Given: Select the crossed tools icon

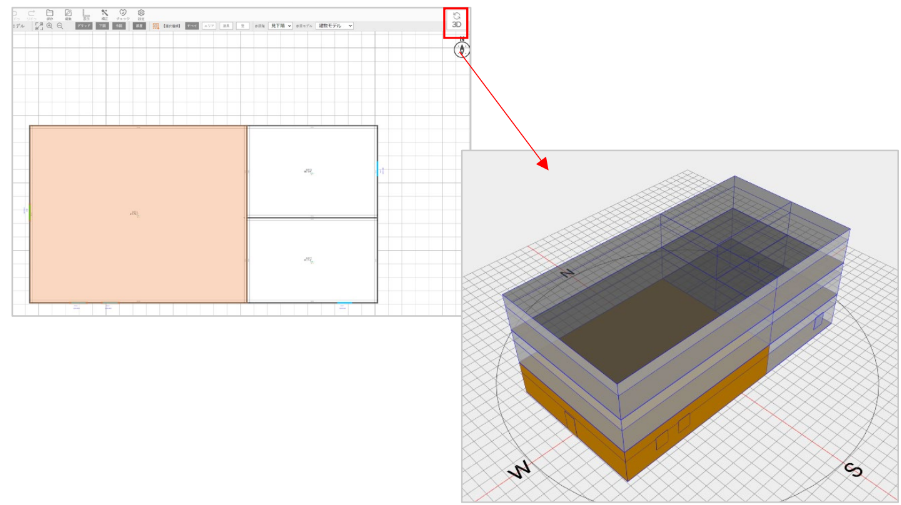Looking at the screenshot, I should 104,14.
